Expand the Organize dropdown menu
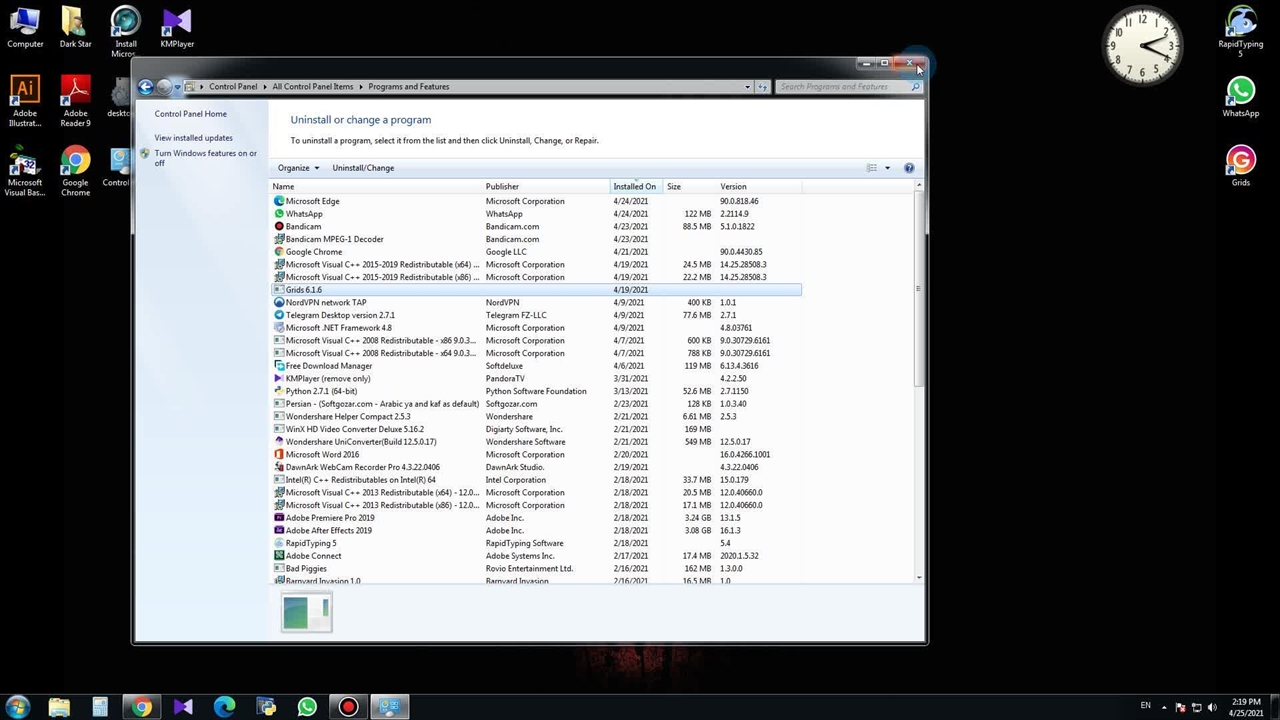The height and width of the screenshot is (720, 1280). 298,168
